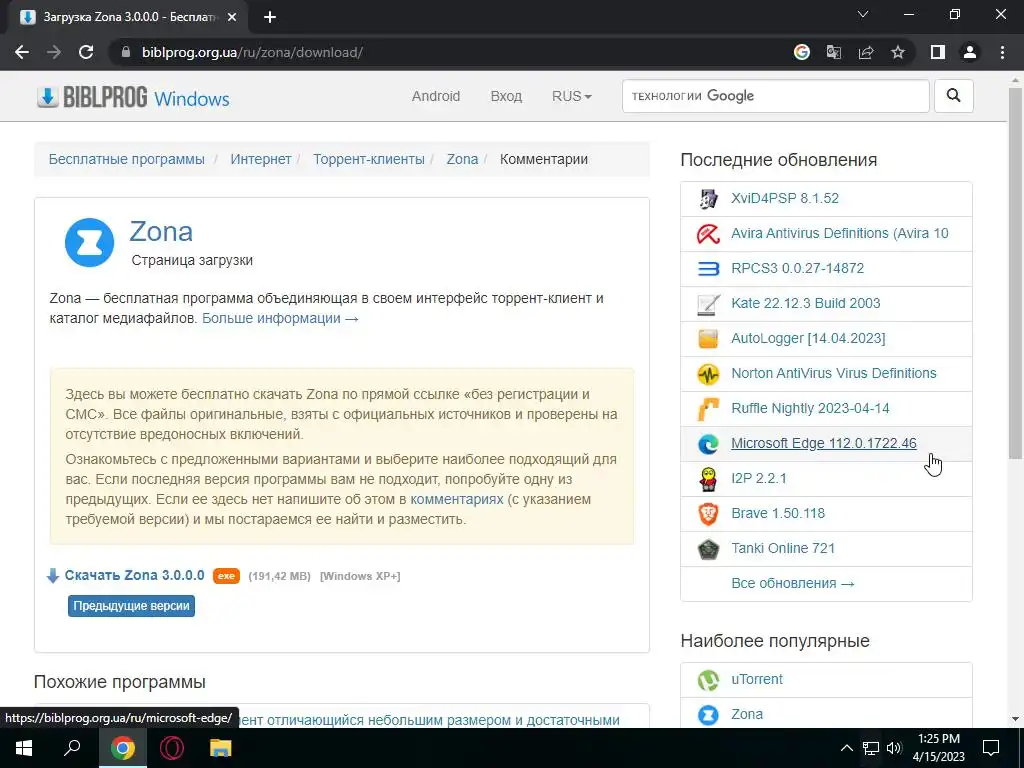Viewport: 1024px width, 768px height.
Task: Click the search magnifier button
Action: [953, 96]
